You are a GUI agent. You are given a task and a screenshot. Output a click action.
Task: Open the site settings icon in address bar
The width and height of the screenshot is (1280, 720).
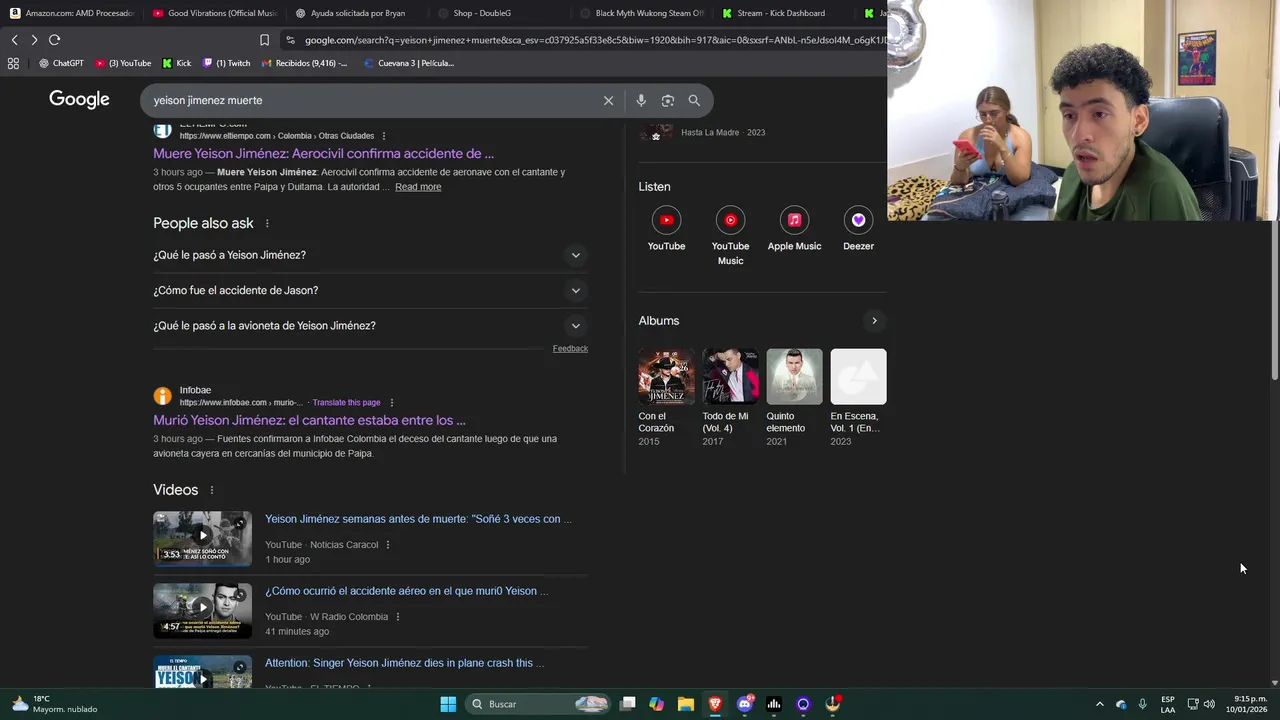(x=290, y=40)
